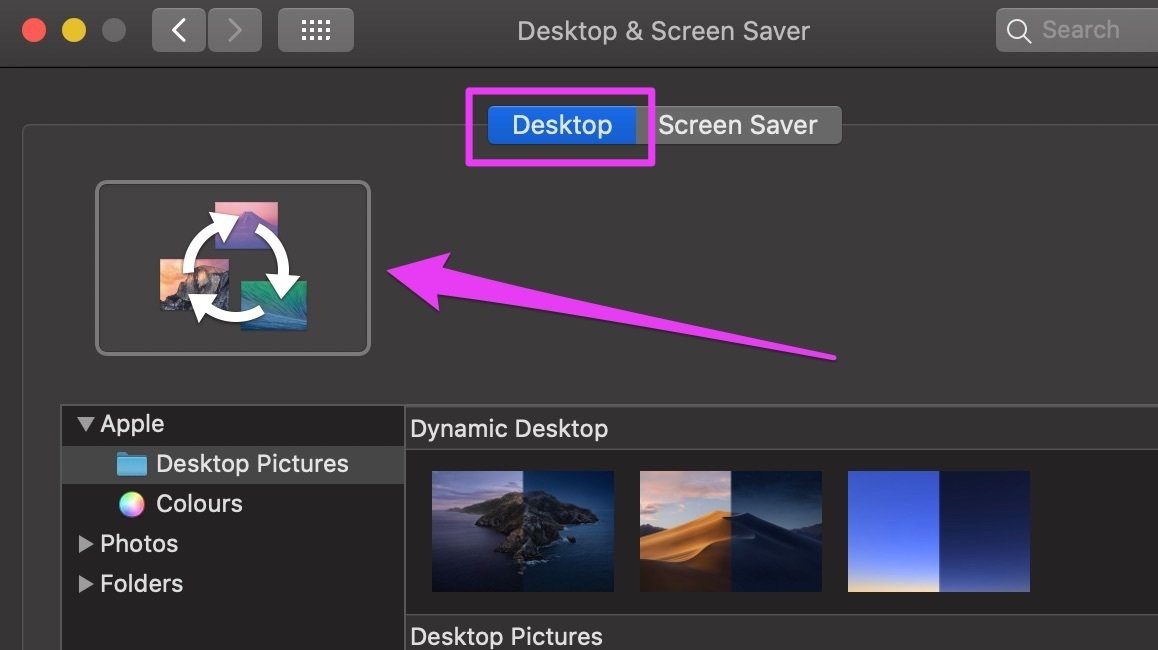Expand the Folders section triangle
1158x650 pixels.
pos(86,584)
